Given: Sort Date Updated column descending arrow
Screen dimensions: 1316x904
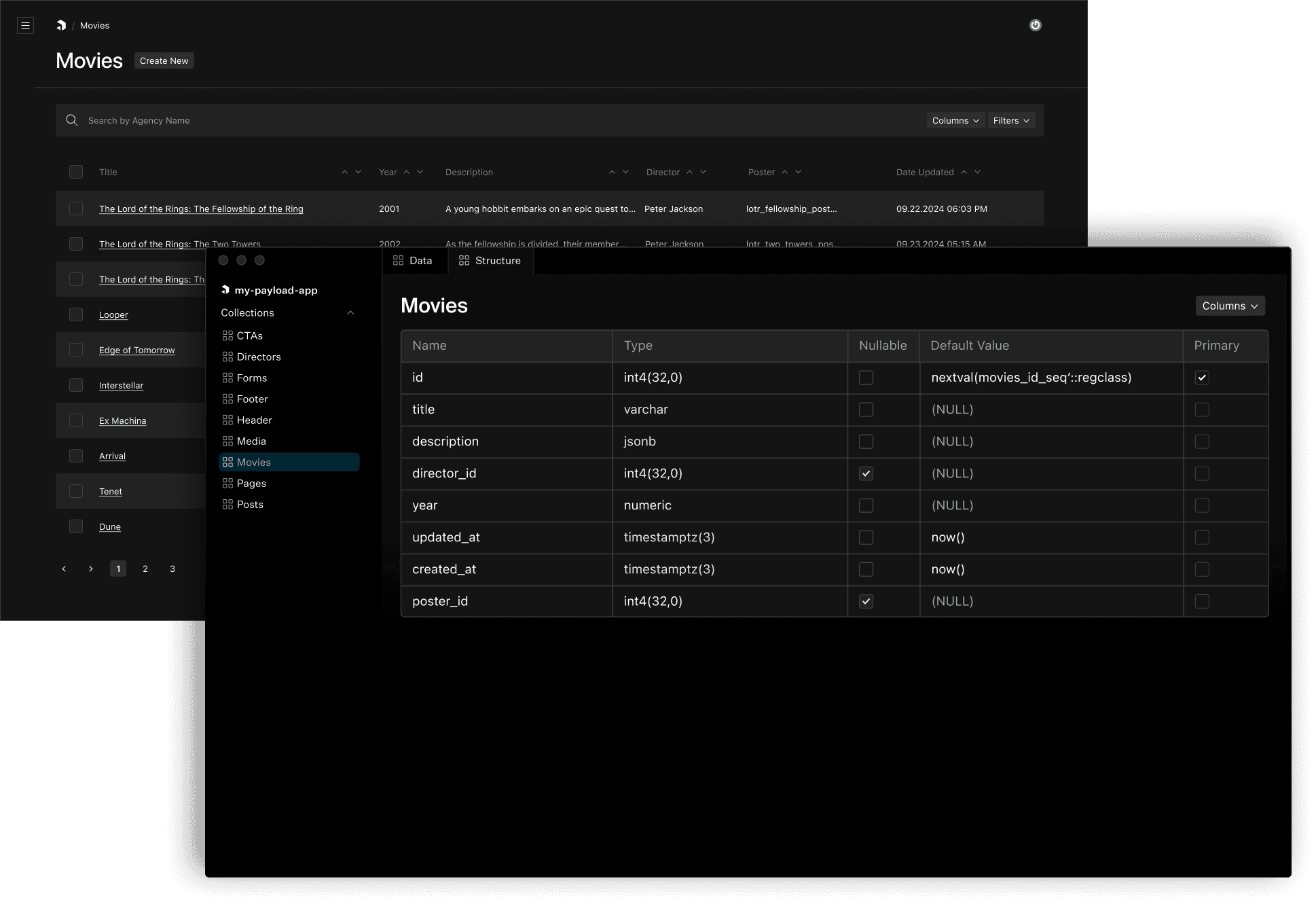Looking at the screenshot, I should 977,172.
